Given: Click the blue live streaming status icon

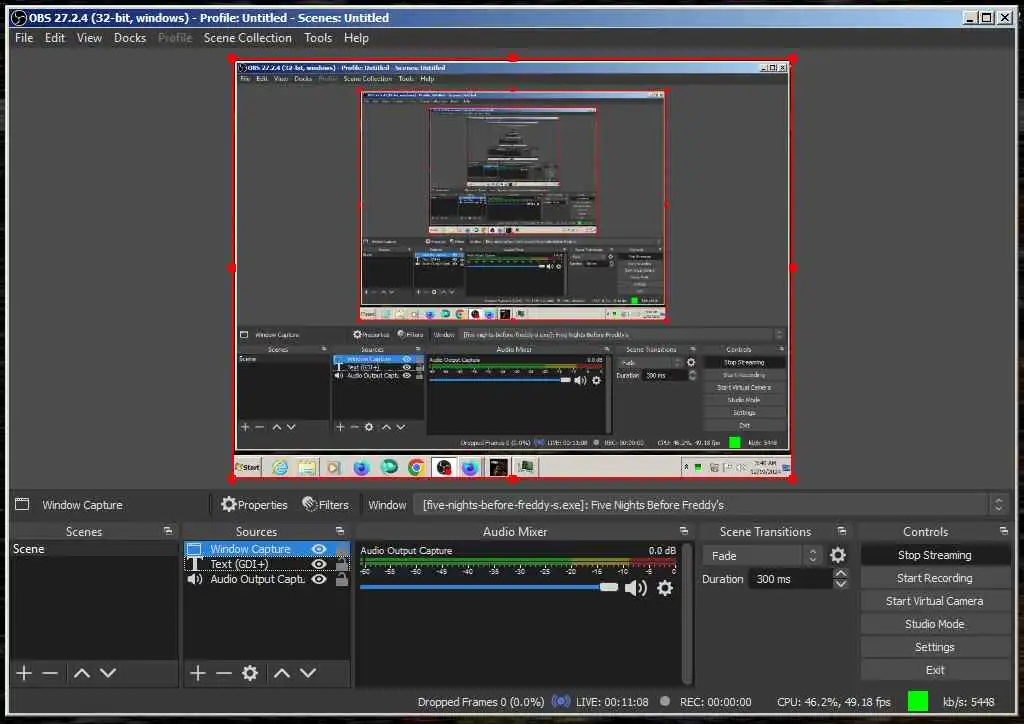Looking at the screenshot, I should click(560, 702).
